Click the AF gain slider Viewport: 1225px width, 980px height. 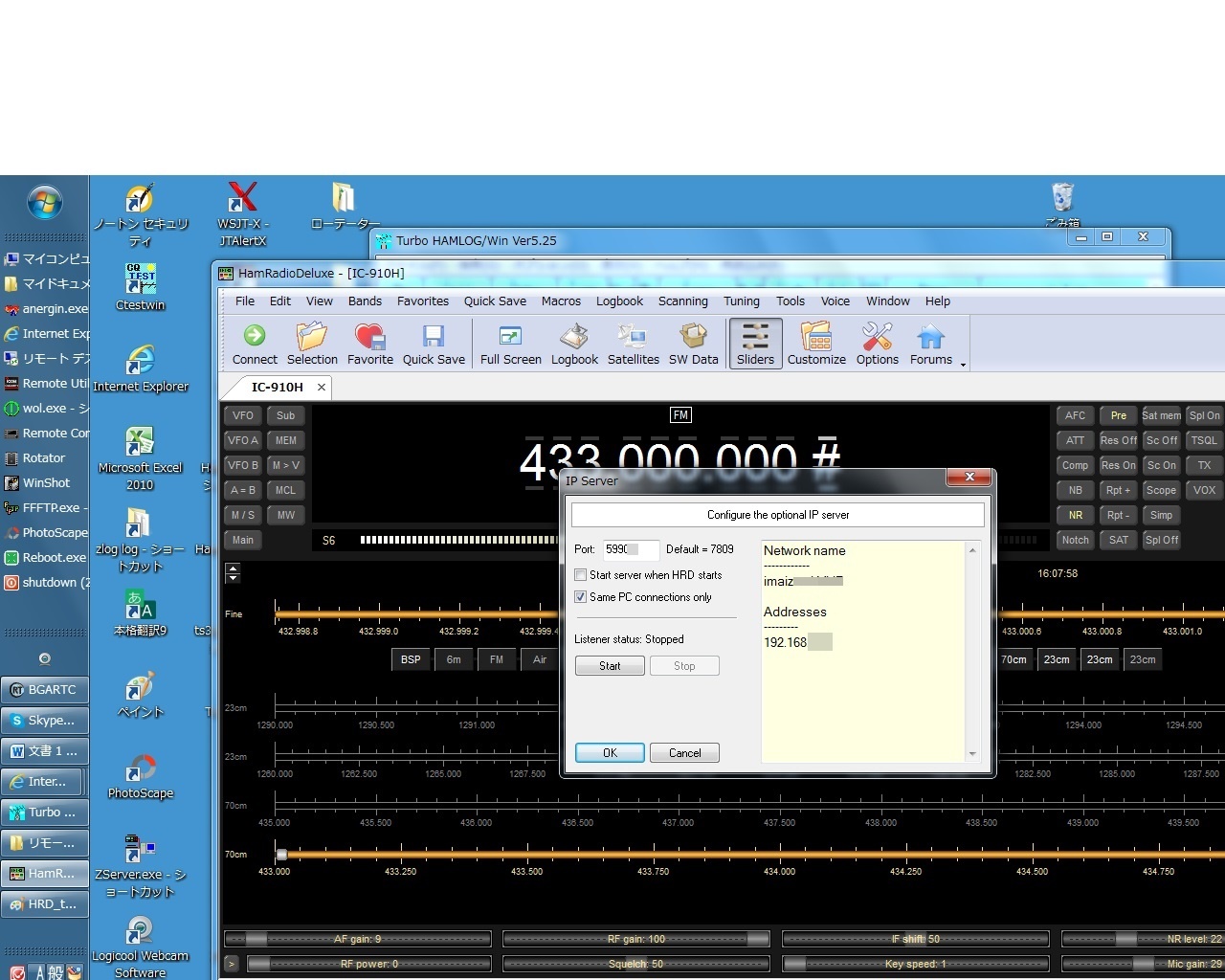click(357, 939)
